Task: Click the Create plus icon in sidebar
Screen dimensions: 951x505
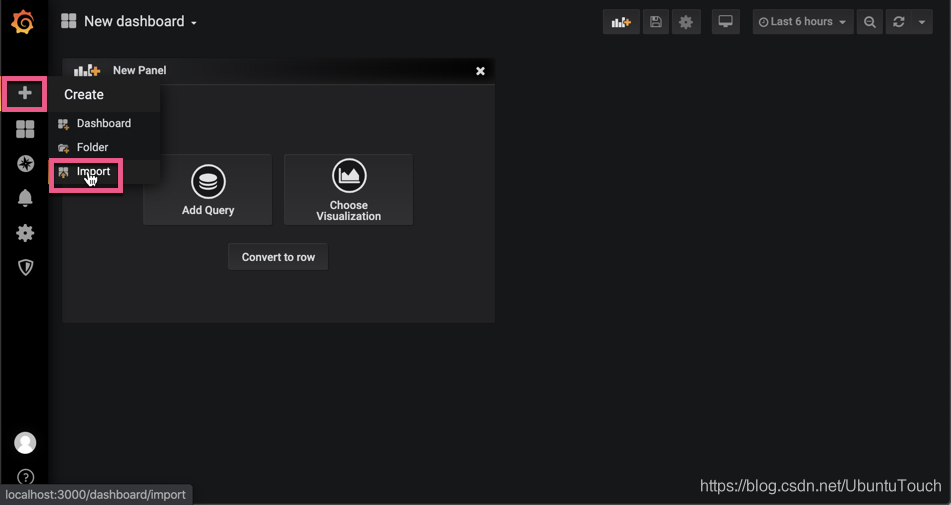Action: click(25, 93)
